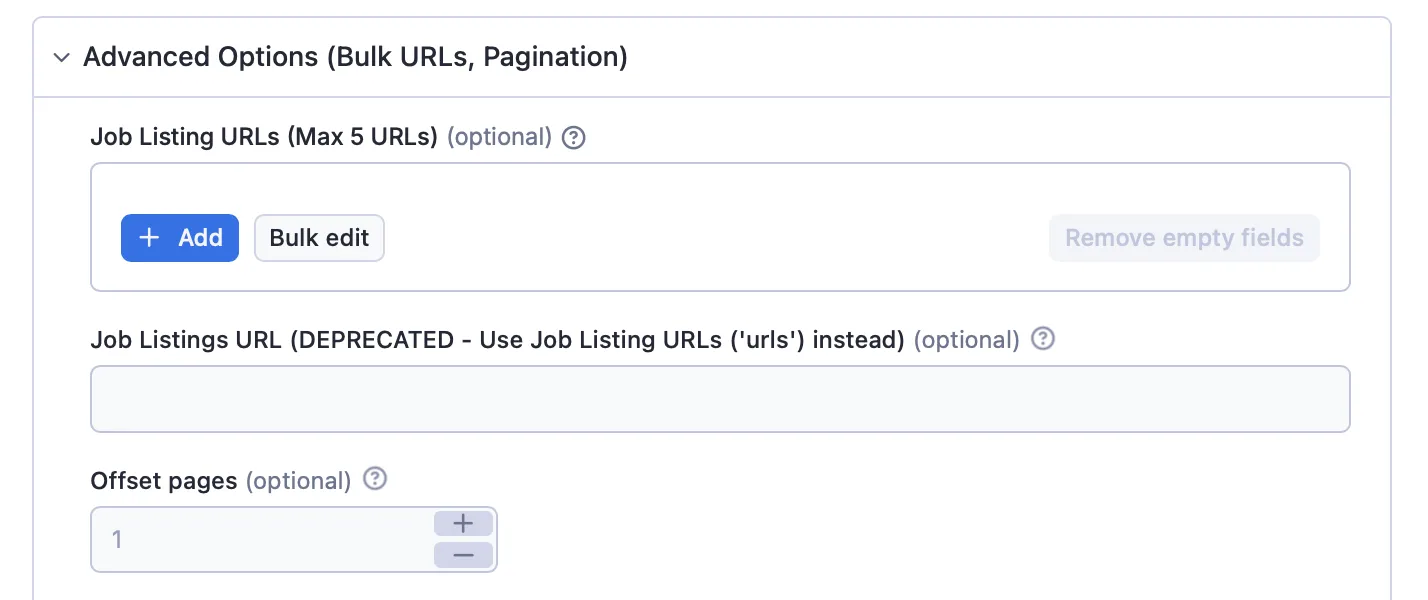The width and height of the screenshot is (1428, 600).
Task: Click the Job Listings URL (DEPRECATED) label
Action: pyautogui.click(x=498, y=340)
